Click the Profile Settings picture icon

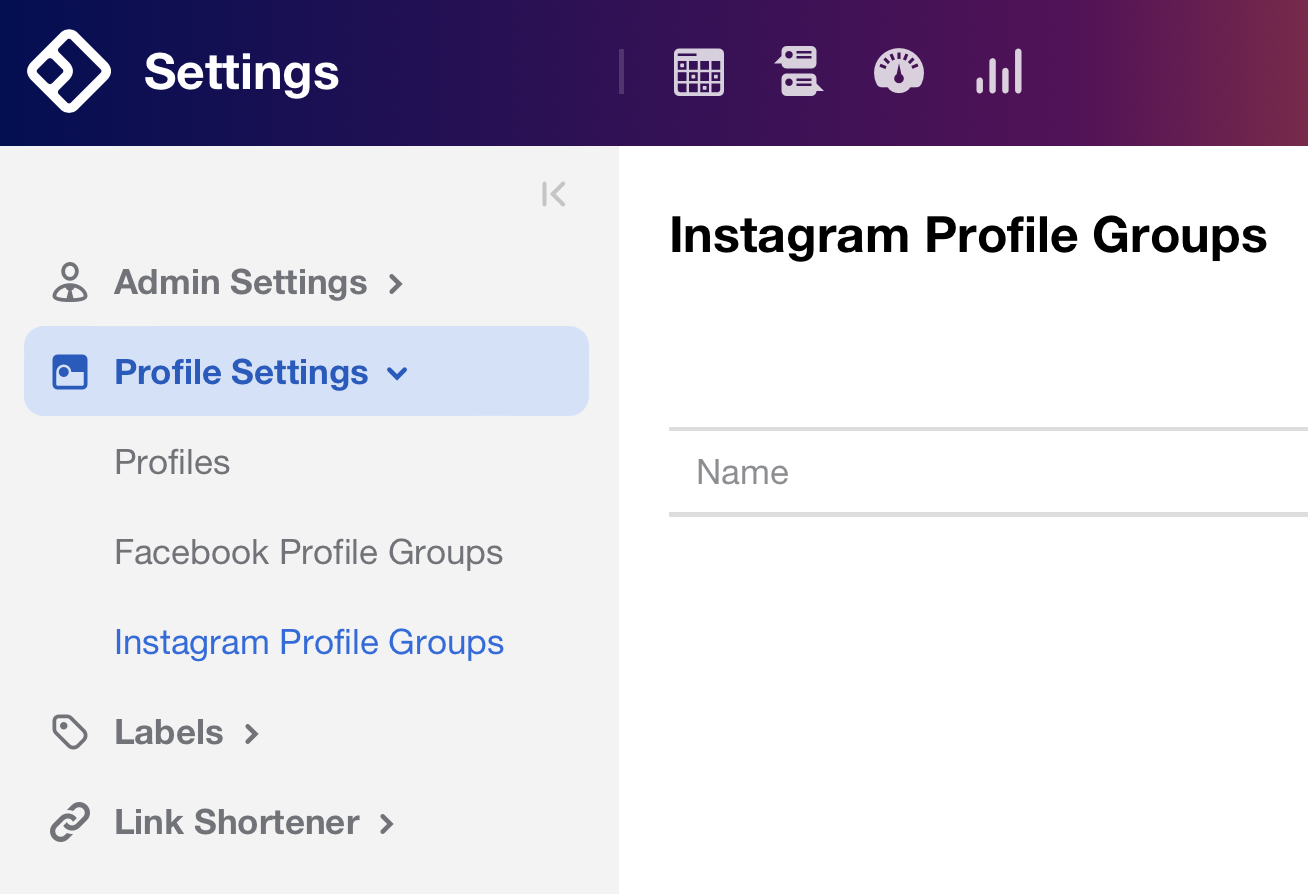pos(70,371)
